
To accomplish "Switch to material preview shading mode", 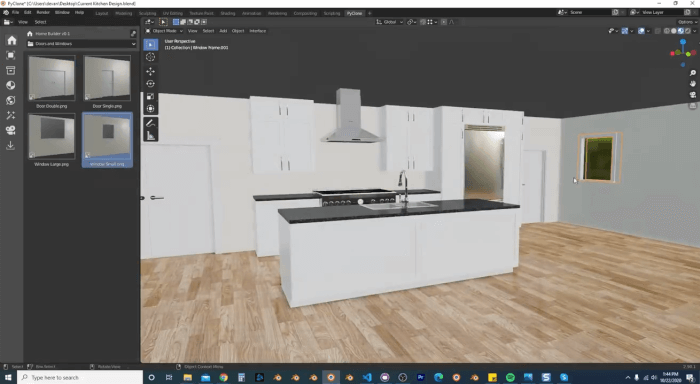I will pyautogui.click(x=680, y=31).
